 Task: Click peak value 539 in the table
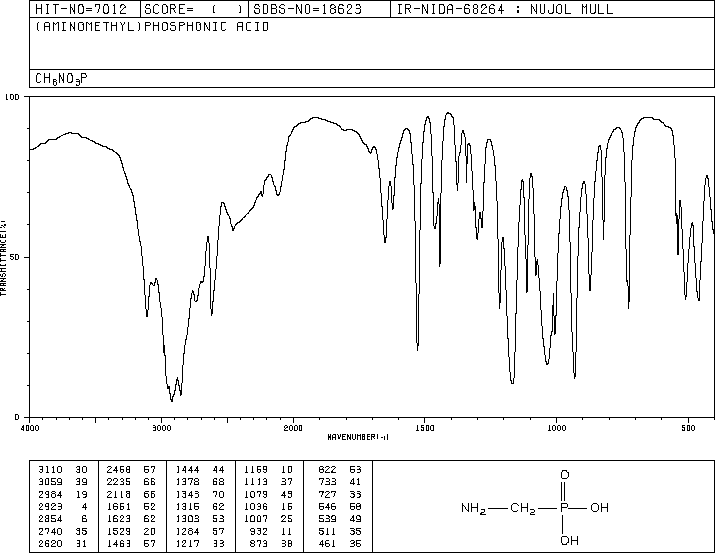(327, 519)
